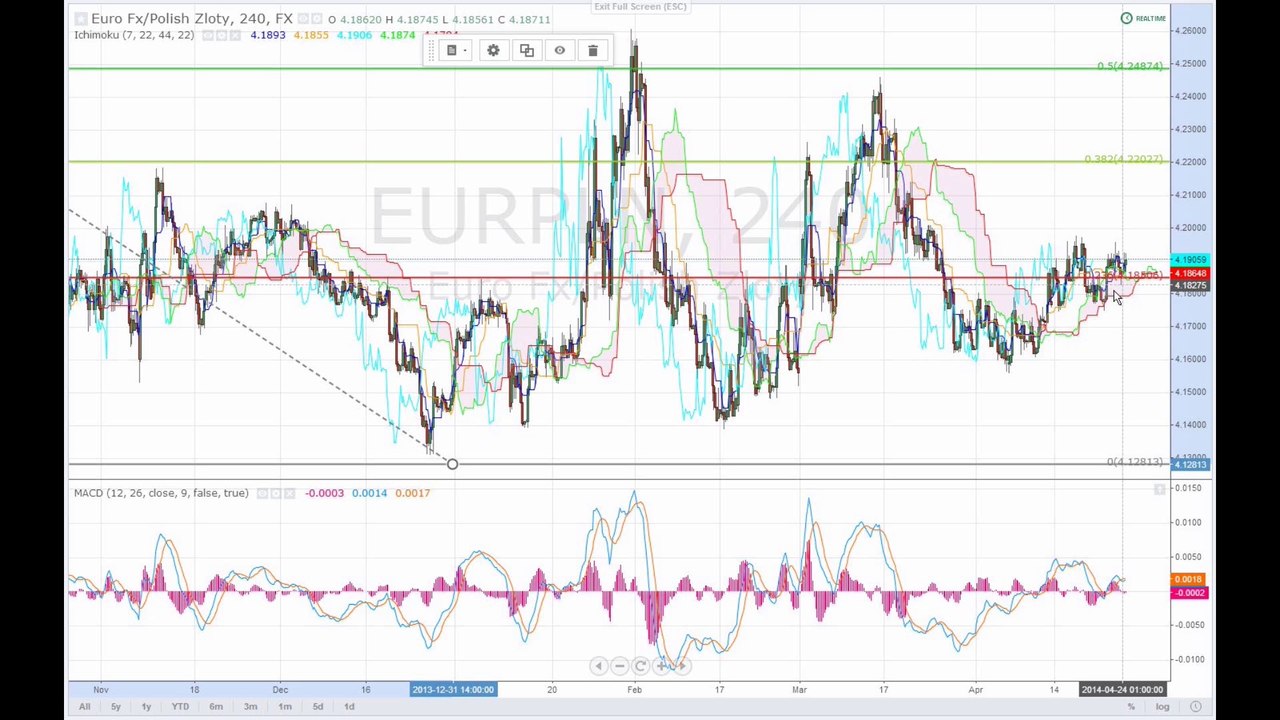
Task: Click the MACD signal value 0.0017
Action: (412, 493)
